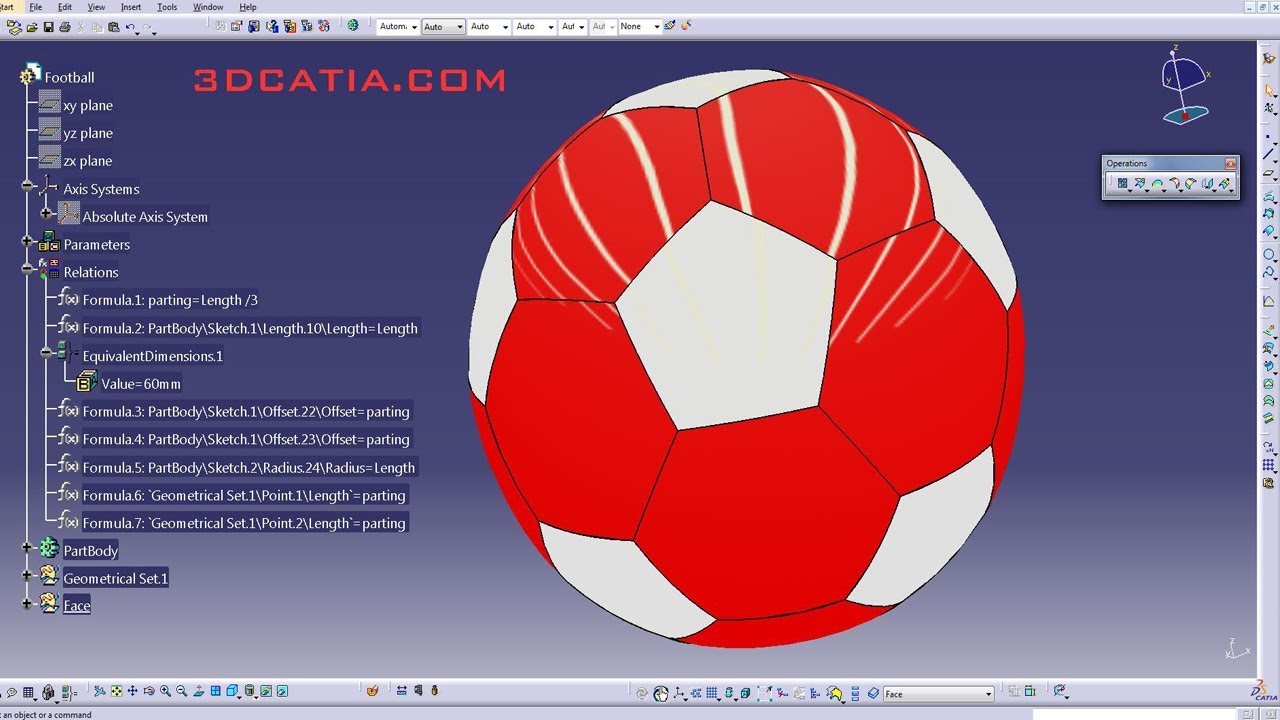The image size is (1280, 720).
Task: Select the Rotate view icon
Action: (x=149, y=691)
